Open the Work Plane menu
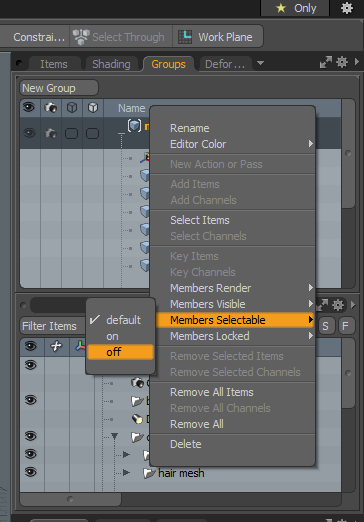This screenshot has height=522, width=364. click(218, 37)
